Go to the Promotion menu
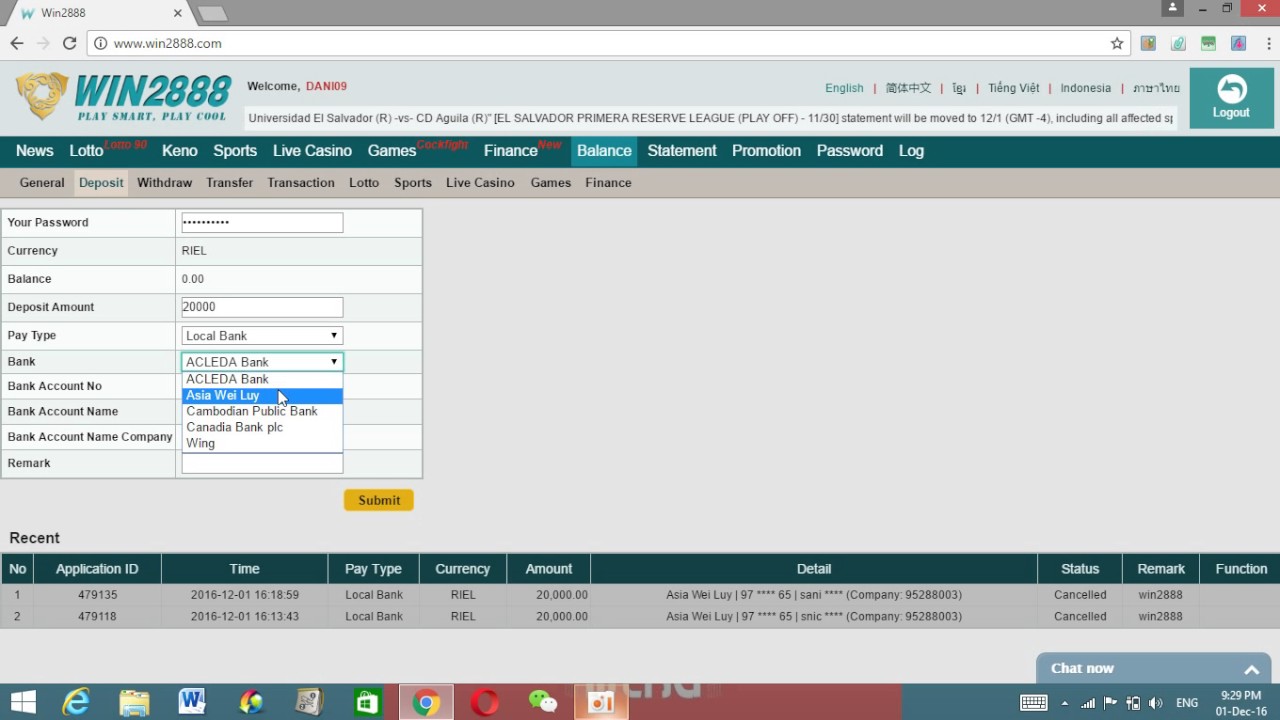 [x=766, y=151]
